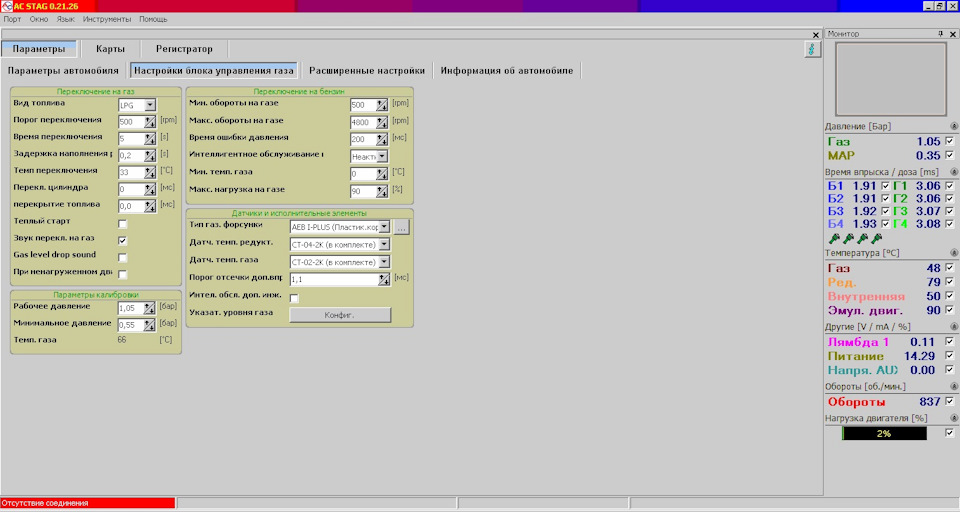Open Информация об автомобиле sub-tab

coord(507,70)
